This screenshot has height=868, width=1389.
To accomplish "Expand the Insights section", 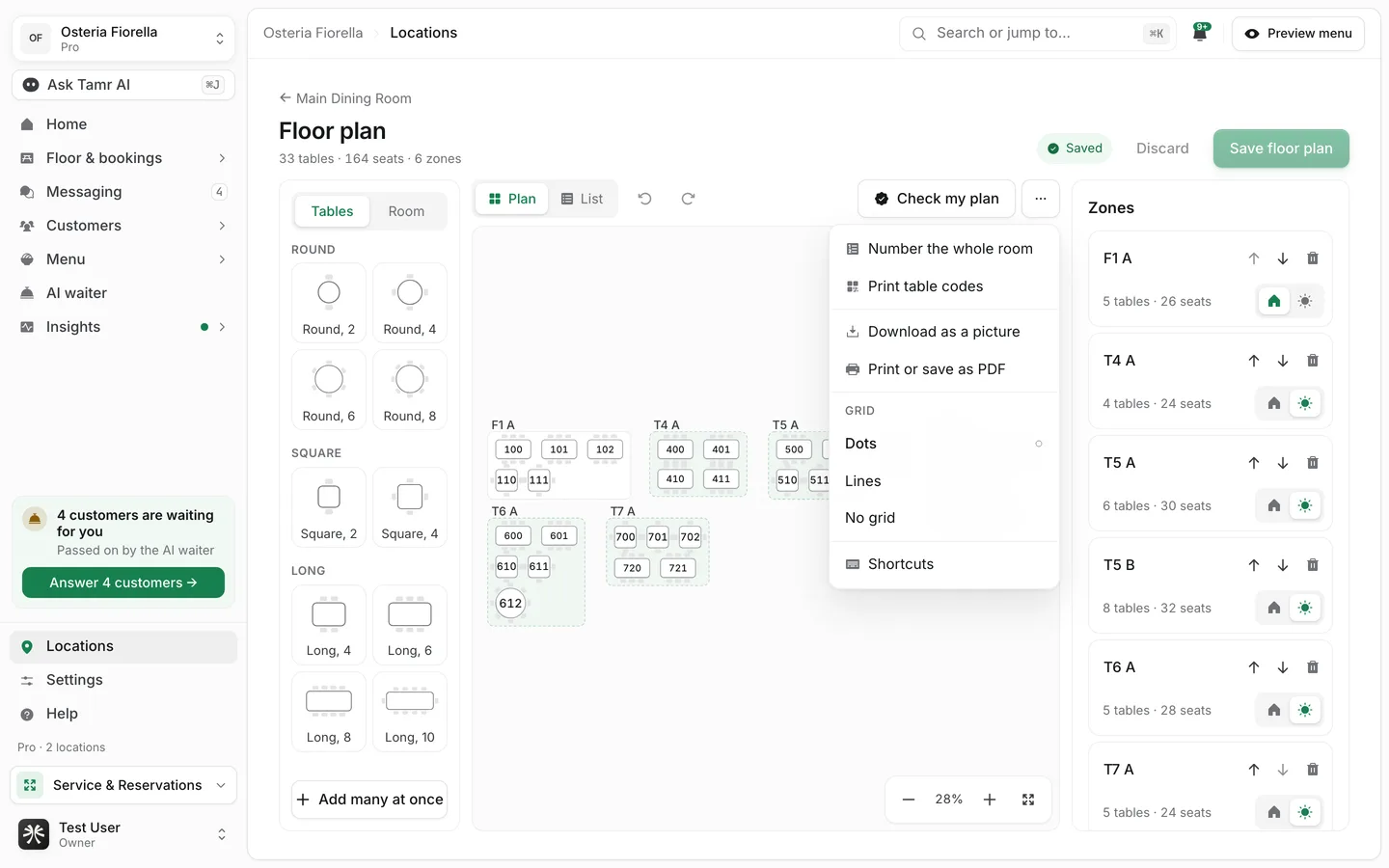I will [x=123, y=327].
